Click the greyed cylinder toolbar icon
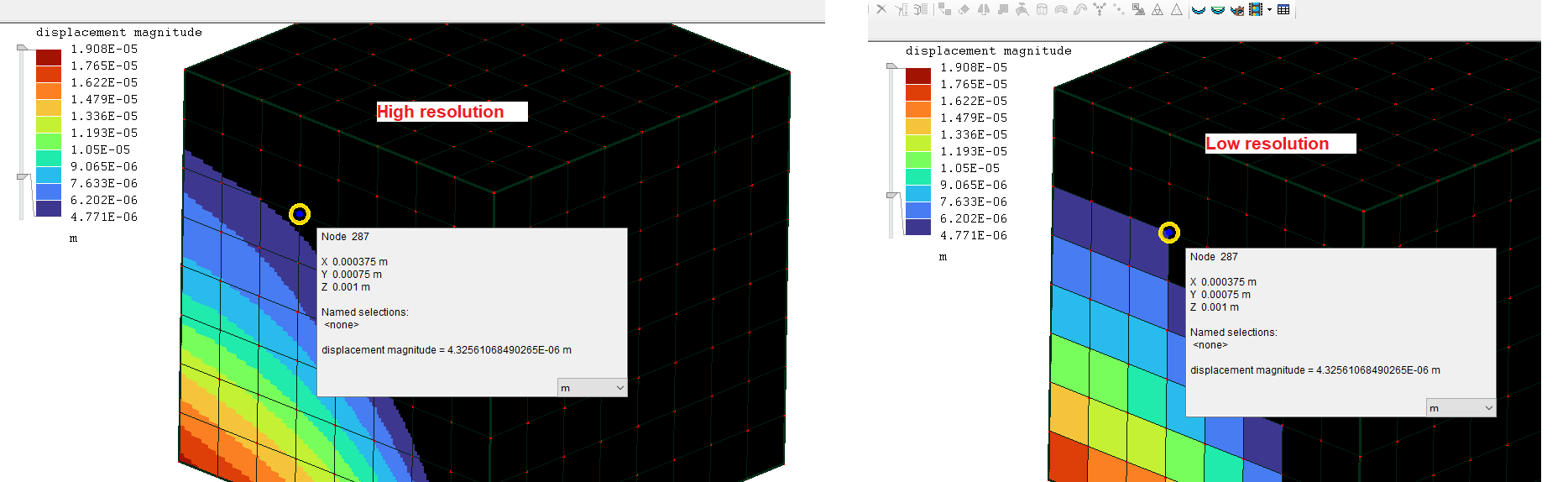This screenshot has height=482, width=1568. 1042,9
